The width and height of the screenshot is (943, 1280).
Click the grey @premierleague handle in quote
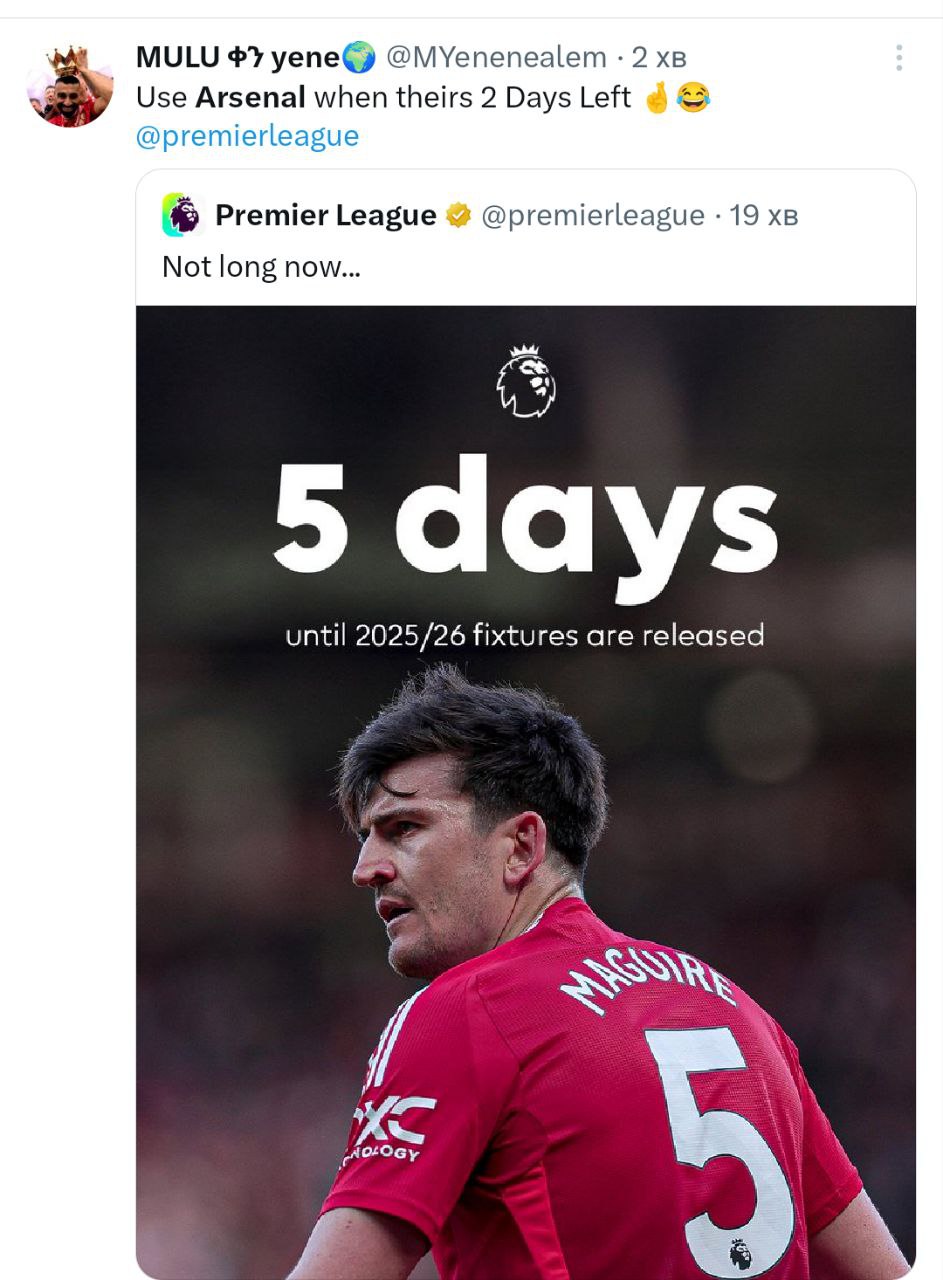point(593,215)
